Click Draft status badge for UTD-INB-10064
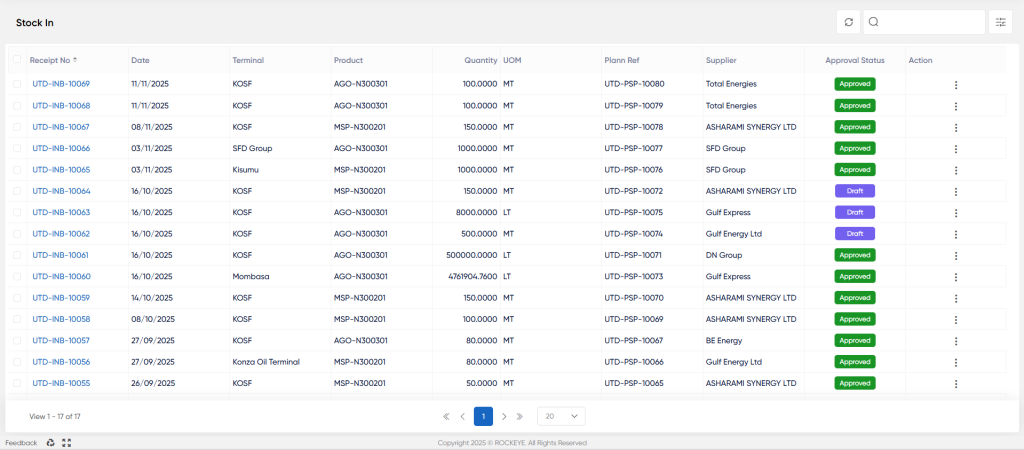 [x=855, y=191]
